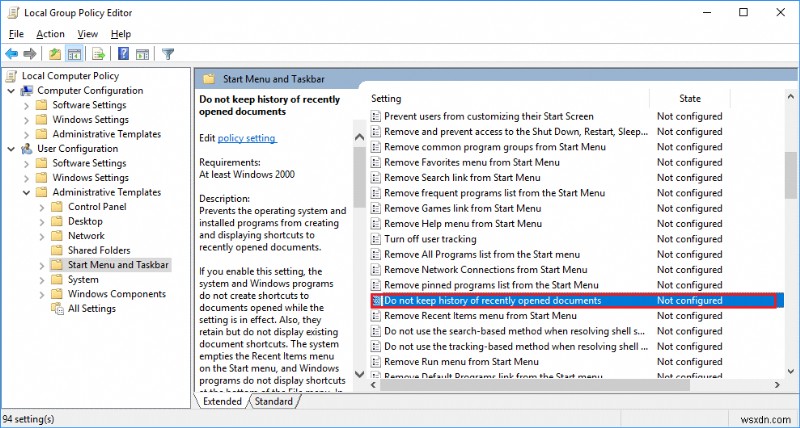Image resolution: width=800 pixels, height=428 pixels.
Task: Open the View menu
Action: coord(88,34)
